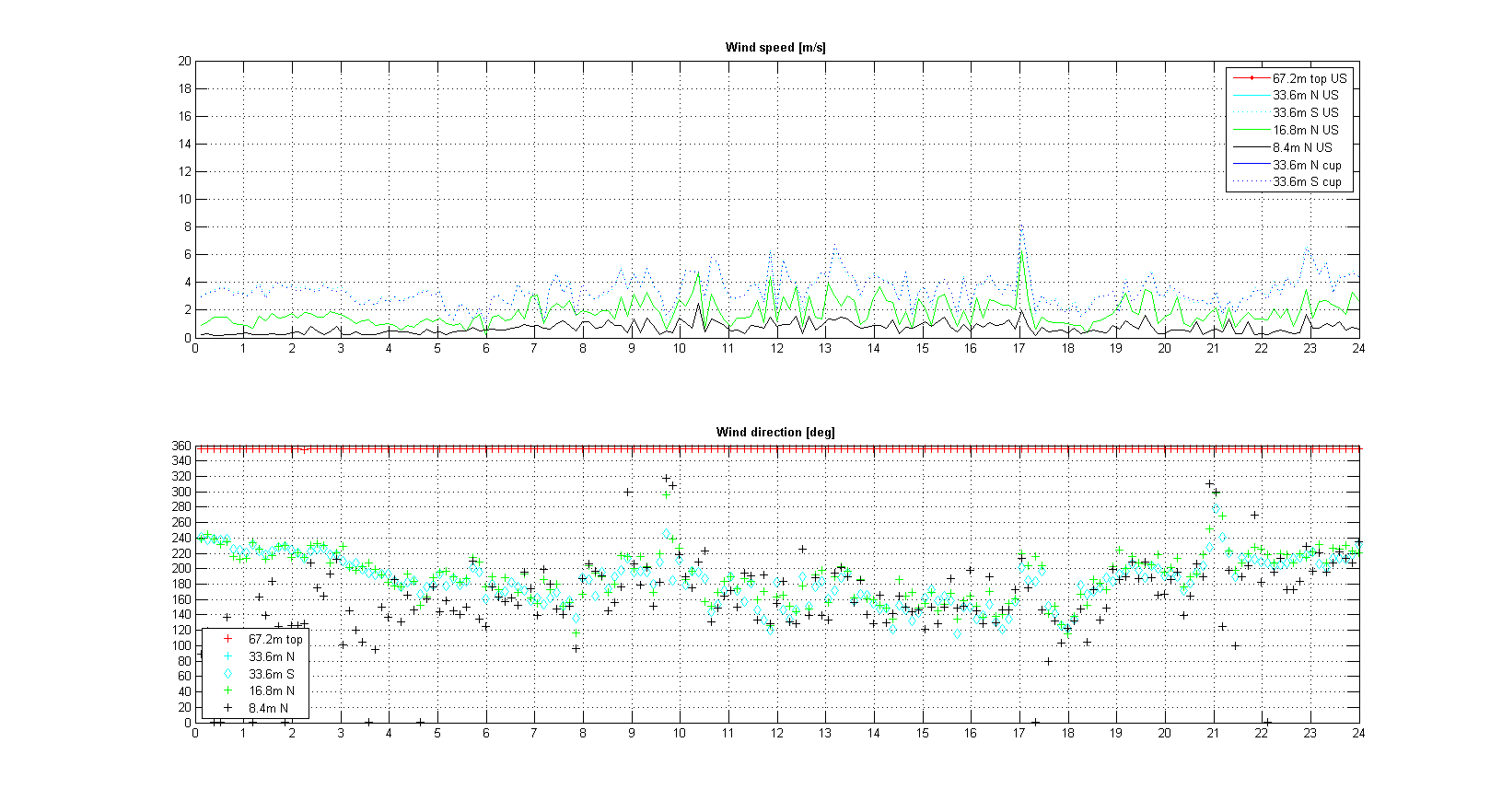1502x812 pixels.
Task: Click hour 12 label on wind speed x-axis
Action: click(777, 349)
